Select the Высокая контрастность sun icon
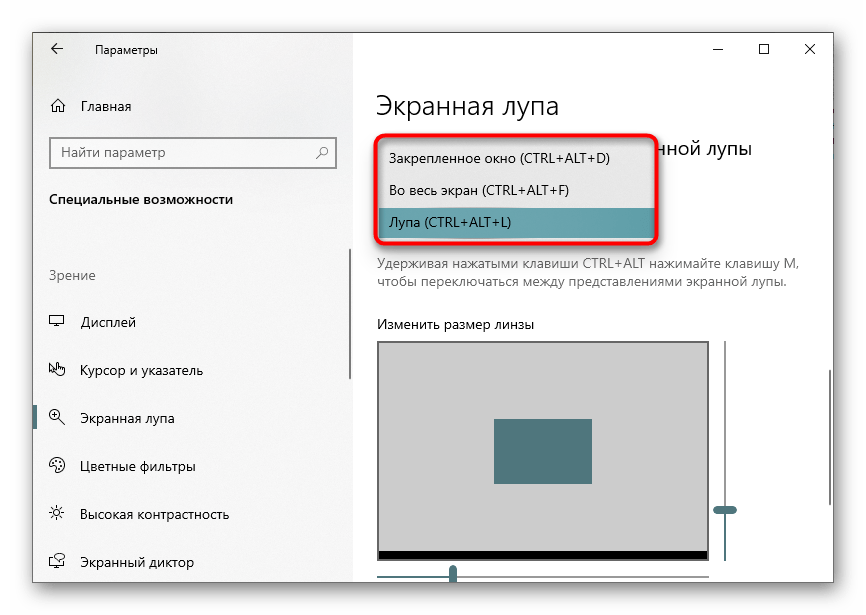Image resolution: width=866 pixels, height=615 pixels. [x=57, y=513]
